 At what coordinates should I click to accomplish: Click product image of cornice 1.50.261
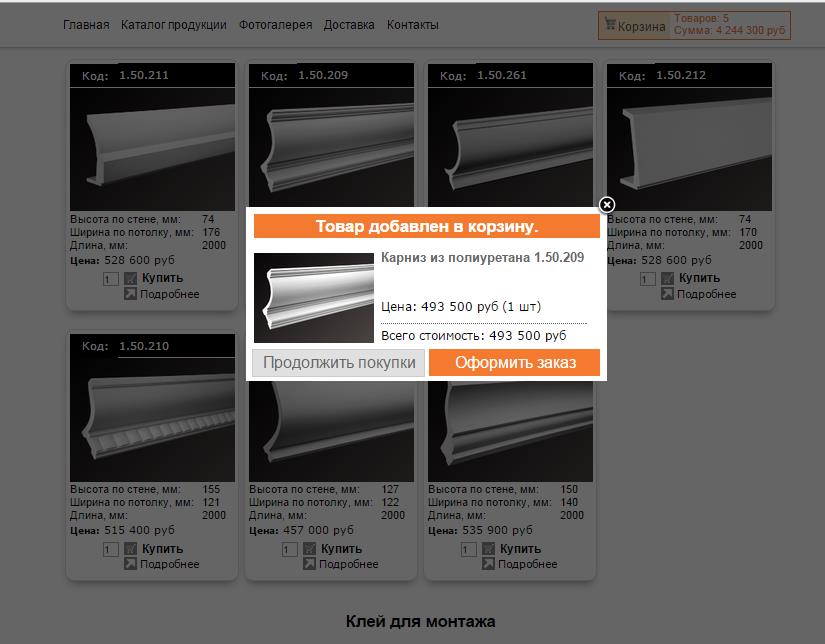pos(510,147)
